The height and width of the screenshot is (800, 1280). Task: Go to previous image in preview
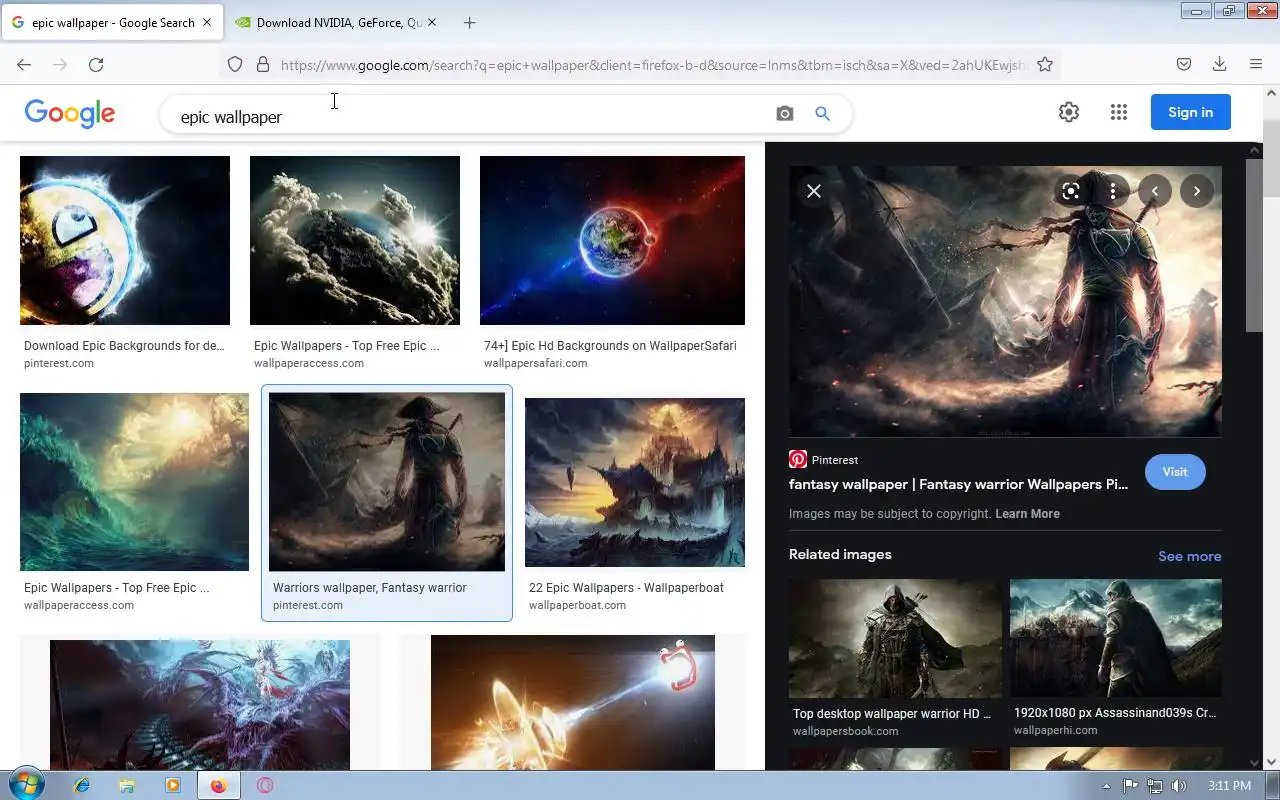(x=1155, y=191)
